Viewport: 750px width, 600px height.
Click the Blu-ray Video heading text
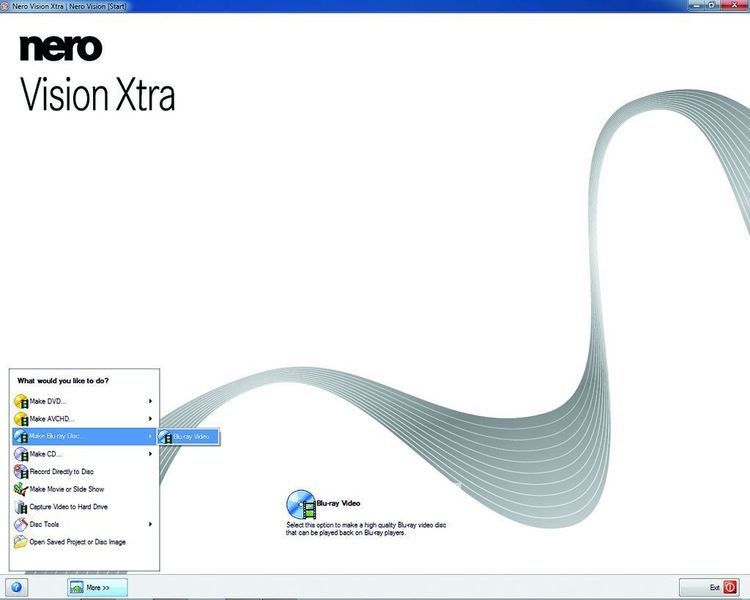[338, 503]
